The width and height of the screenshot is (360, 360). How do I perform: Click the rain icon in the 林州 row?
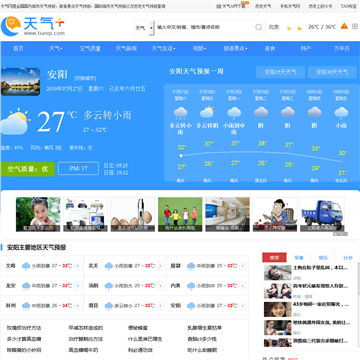pyautogui.click(x=26, y=306)
